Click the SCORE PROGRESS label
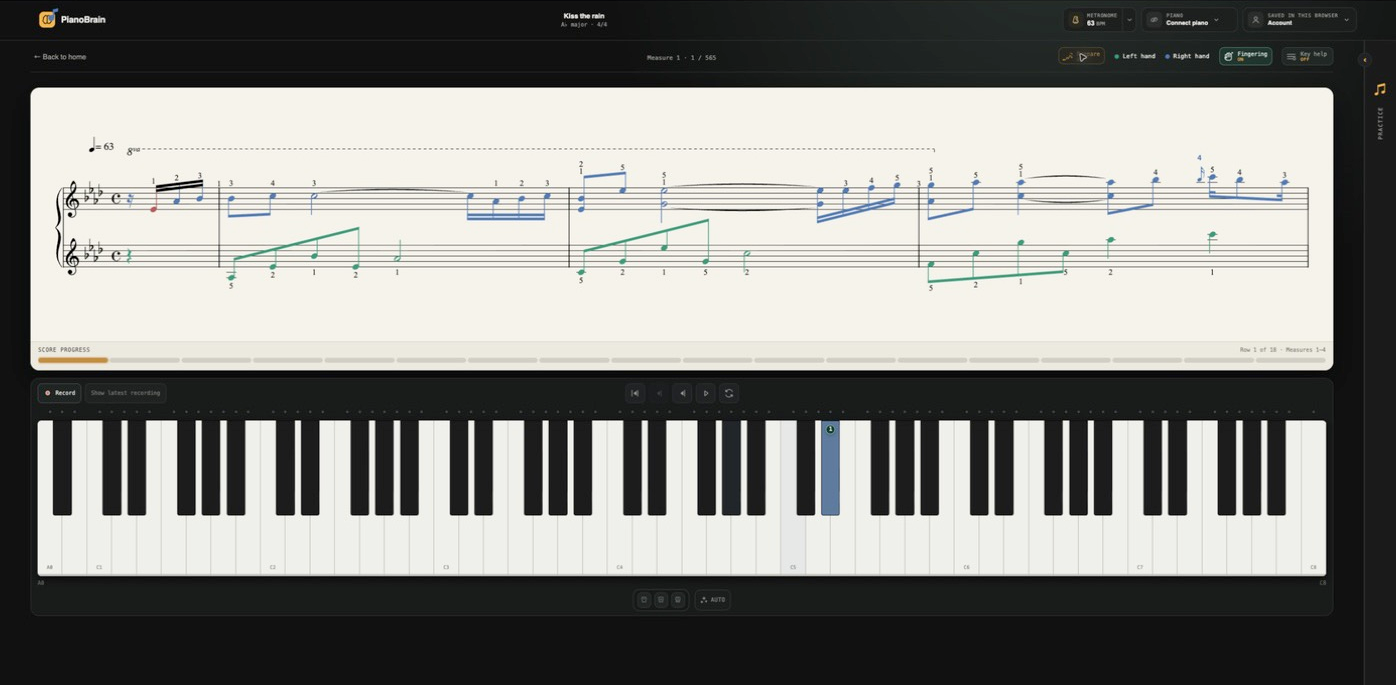The image size is (1396, 685). click(64, 350)
